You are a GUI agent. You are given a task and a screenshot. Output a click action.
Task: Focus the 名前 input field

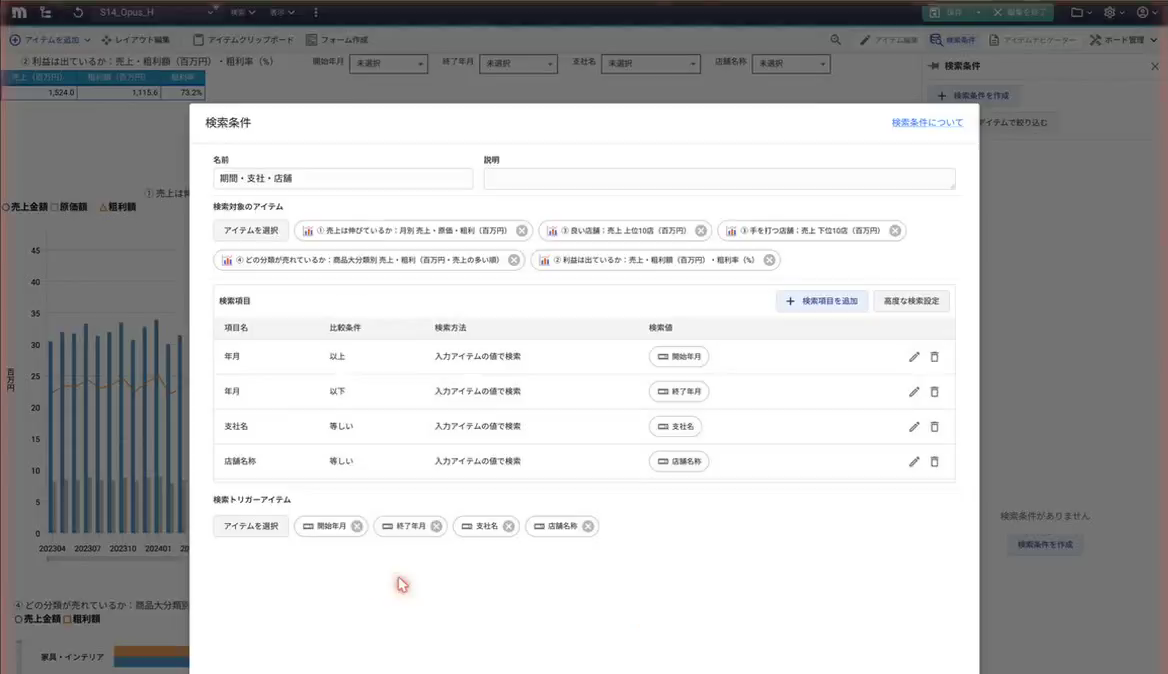pos(343,179)
